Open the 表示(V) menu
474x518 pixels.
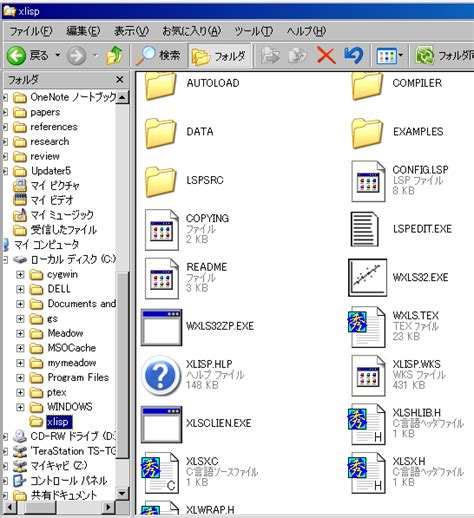(131, 31)
